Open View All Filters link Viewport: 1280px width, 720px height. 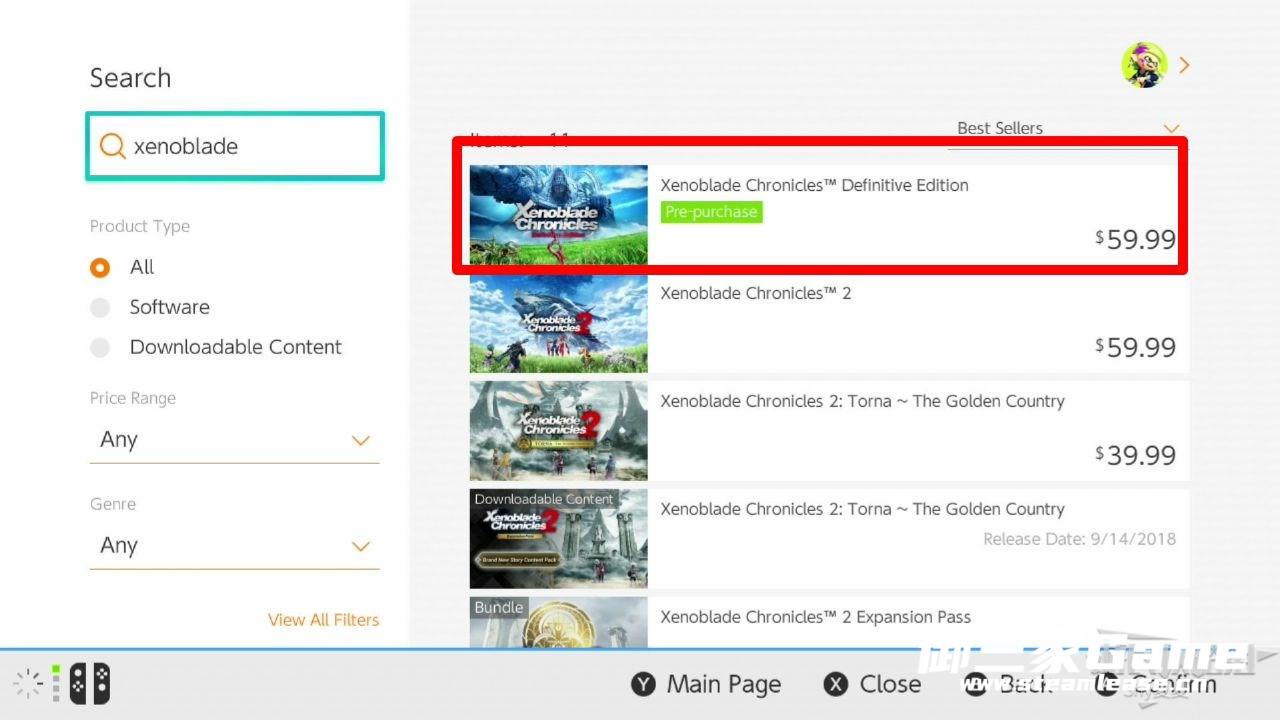323,620
